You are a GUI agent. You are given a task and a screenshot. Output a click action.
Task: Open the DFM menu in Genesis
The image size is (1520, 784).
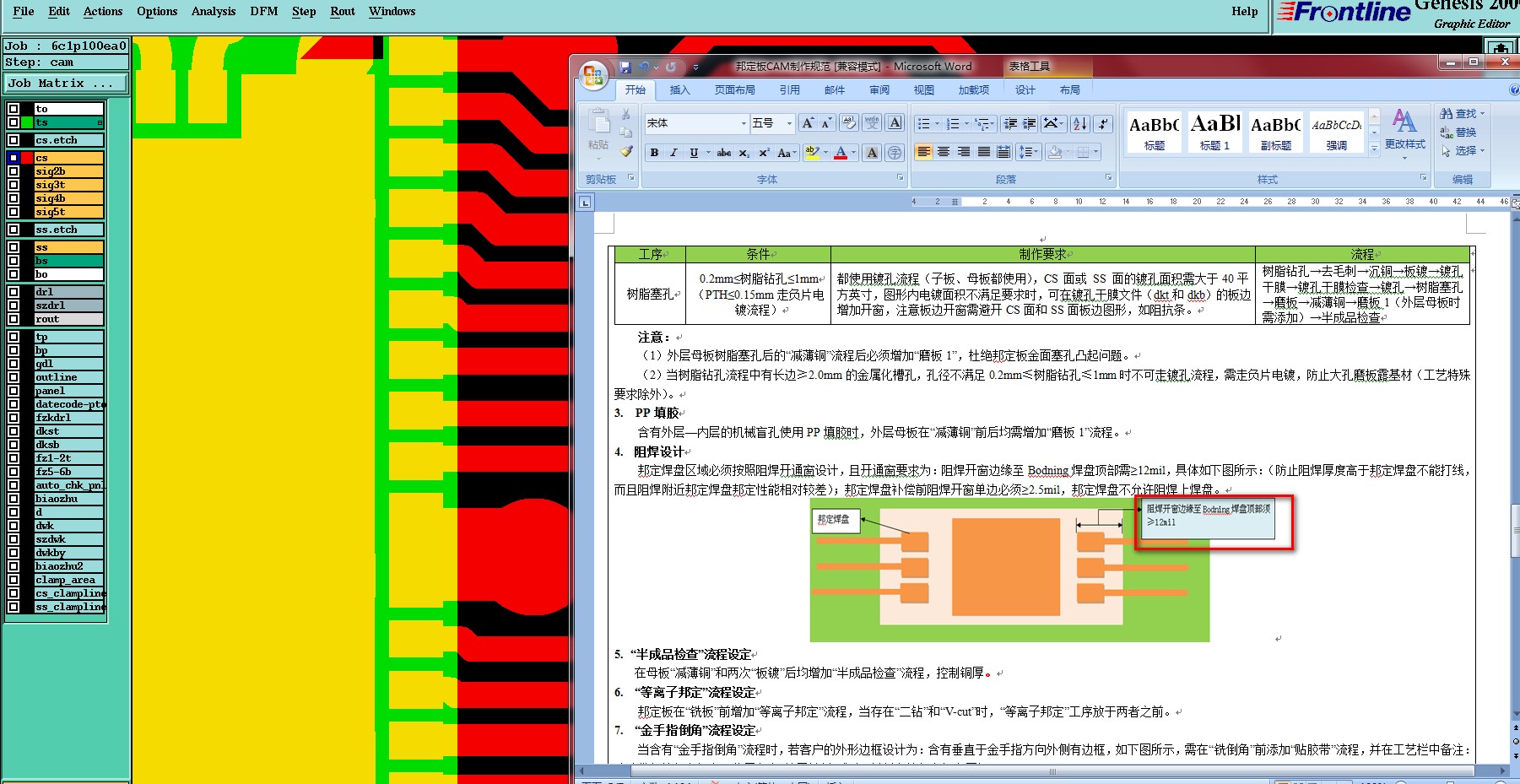coord(264,11)
